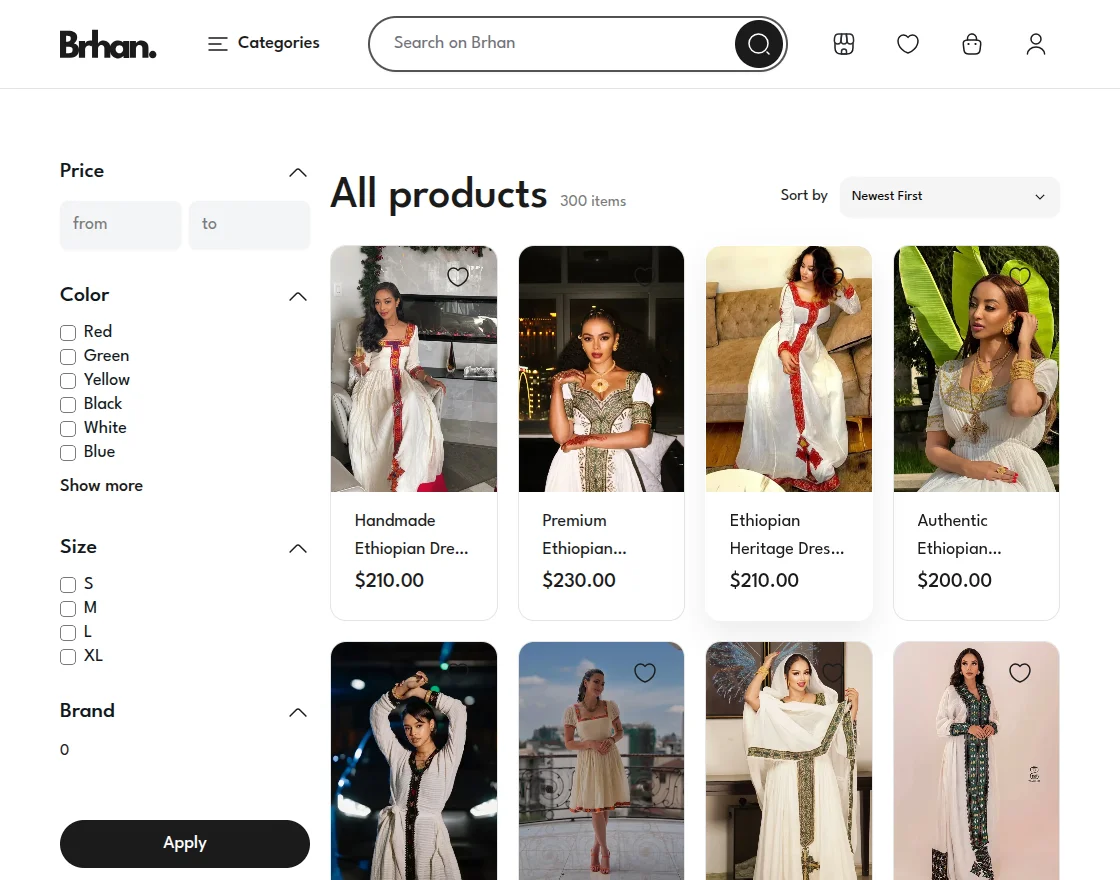This screenshot has width=1120, height=880.
Task: Click the wishlist heart icon in the header
Action: (908, 44)
